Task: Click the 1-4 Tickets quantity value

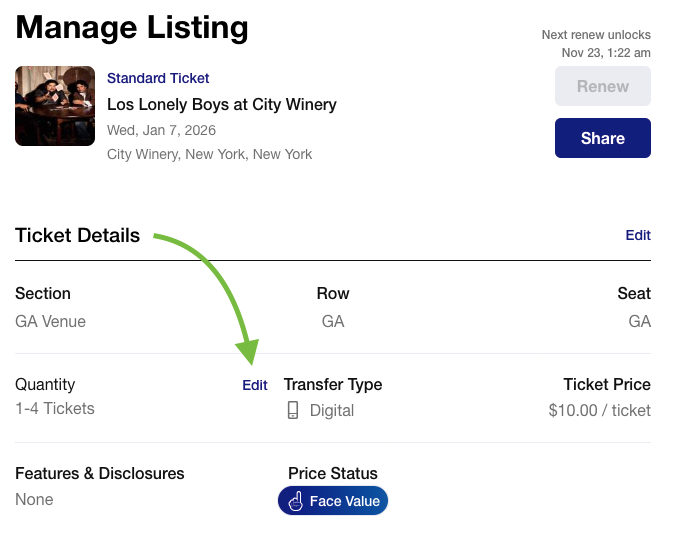Action: (x=55, y=408)
